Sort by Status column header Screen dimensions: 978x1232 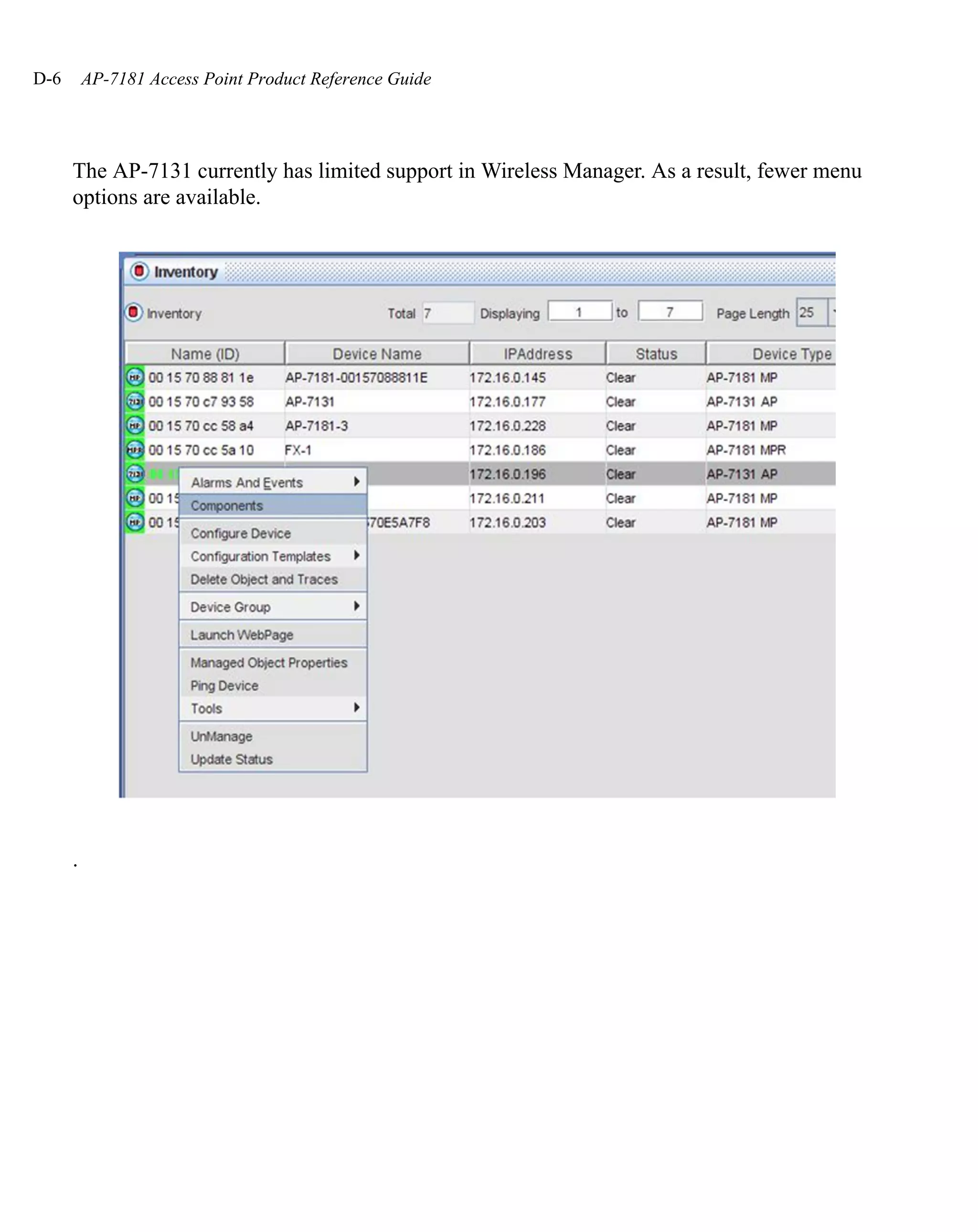(x=657, y=353)
